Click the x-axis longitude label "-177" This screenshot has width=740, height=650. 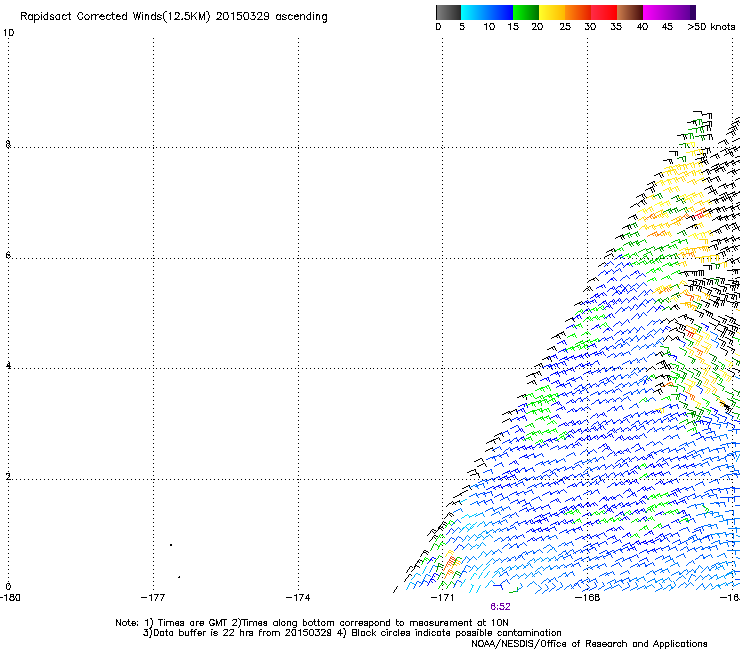click(x=153, y=598)
